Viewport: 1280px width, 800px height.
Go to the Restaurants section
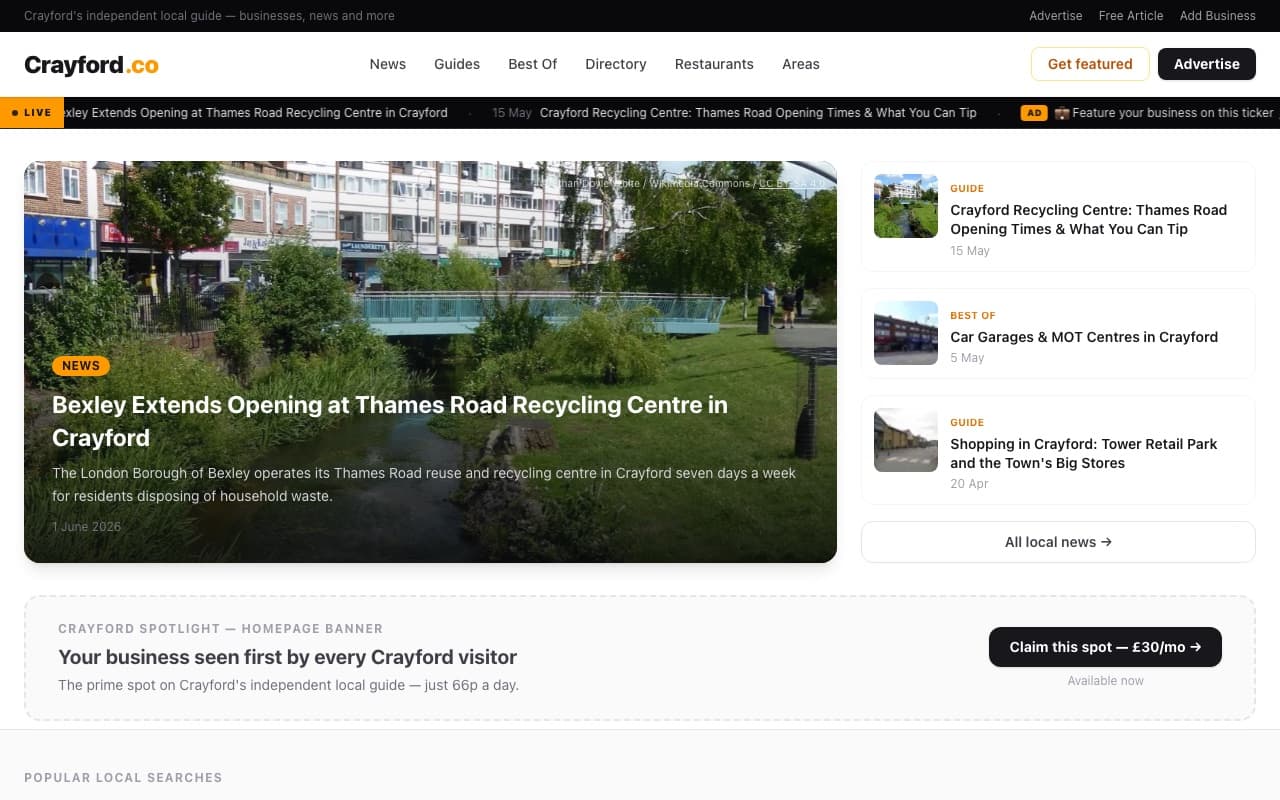(x=714, y=64)
